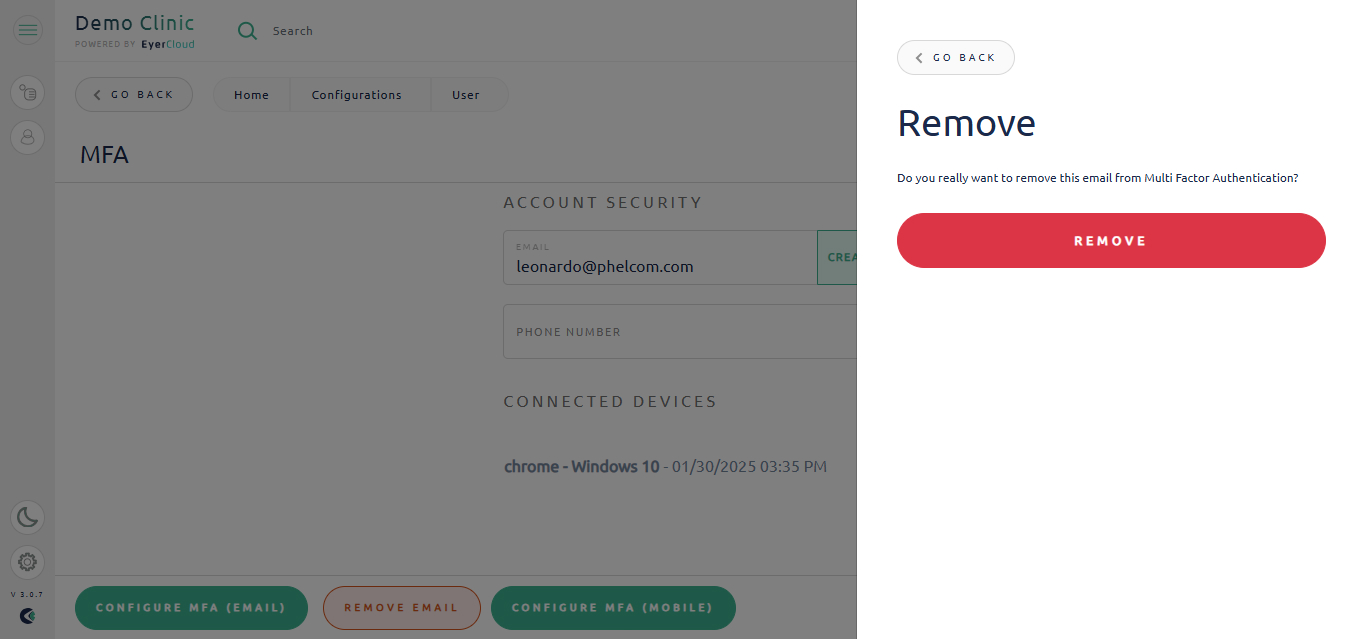Click Configure MFA (Email) button

tap(191, 608)
